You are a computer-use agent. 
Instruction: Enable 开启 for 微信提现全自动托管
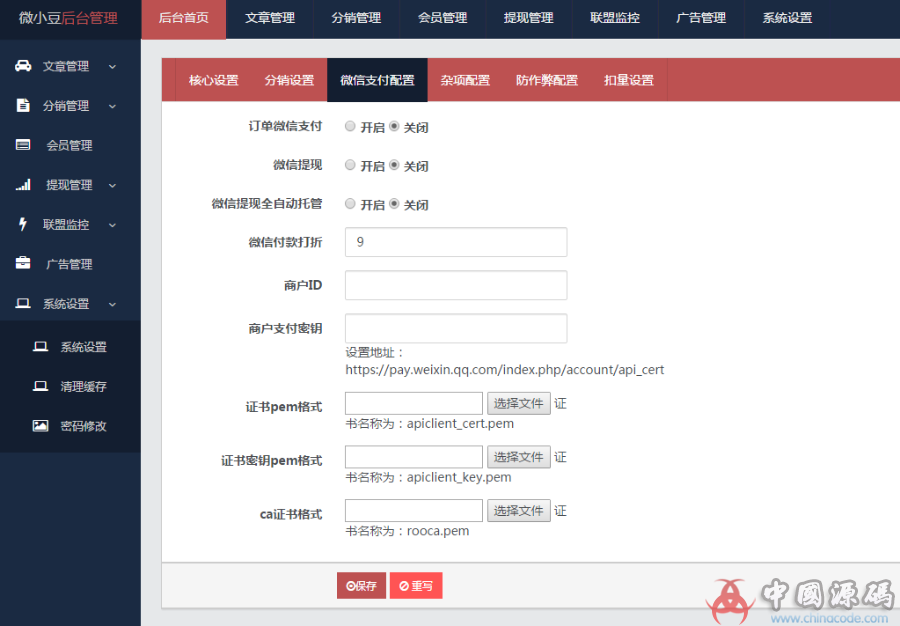pyautogui.click(x=351, y=204)
